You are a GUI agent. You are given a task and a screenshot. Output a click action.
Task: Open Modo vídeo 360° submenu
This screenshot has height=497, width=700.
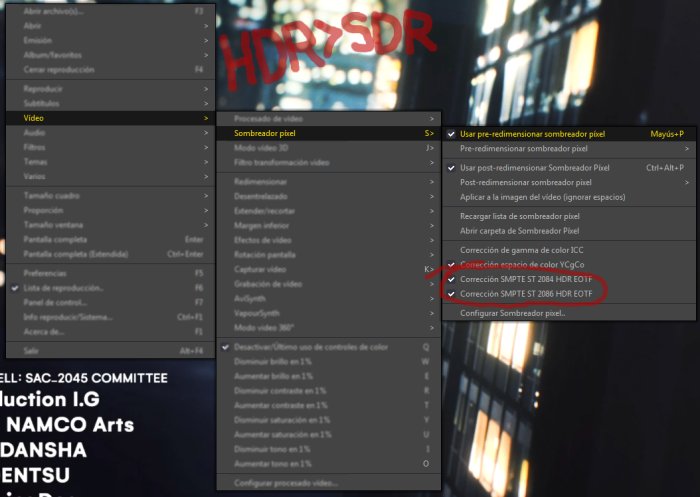tap(329, 328)
